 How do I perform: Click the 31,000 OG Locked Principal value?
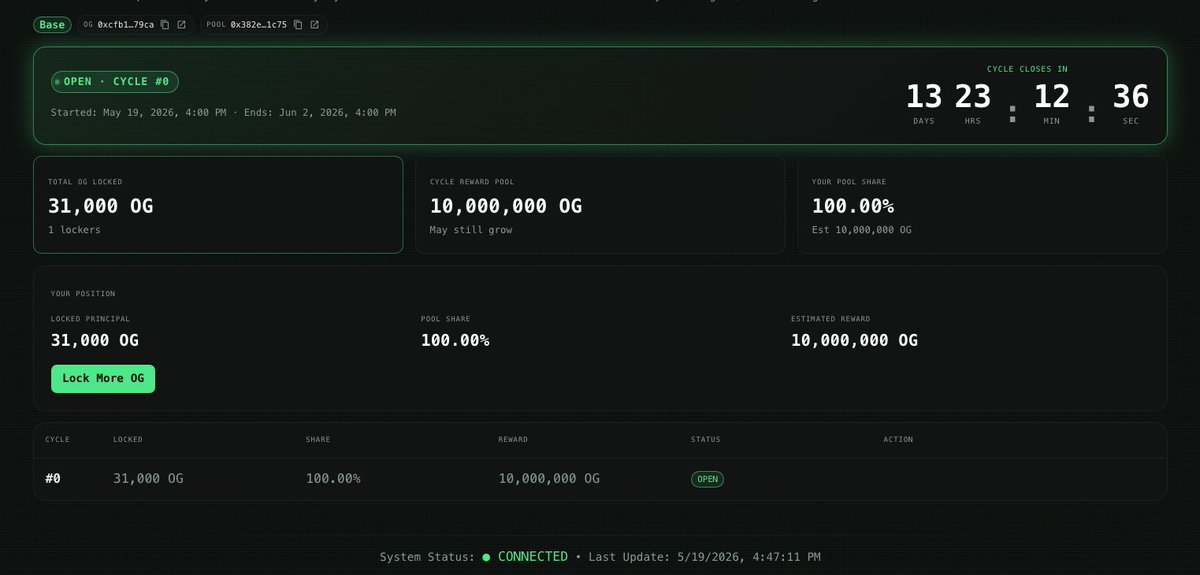(95, 340)
